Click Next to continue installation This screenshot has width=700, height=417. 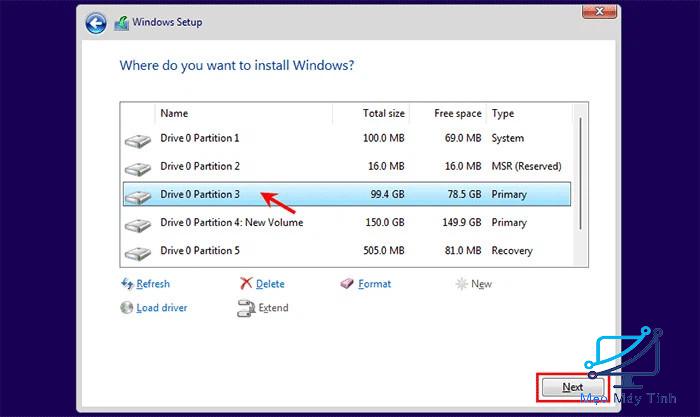point(573,387)
